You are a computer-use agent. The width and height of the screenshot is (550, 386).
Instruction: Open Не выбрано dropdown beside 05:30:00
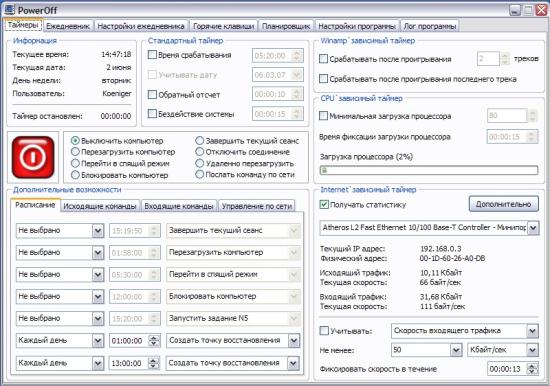[x=98, y=274]
